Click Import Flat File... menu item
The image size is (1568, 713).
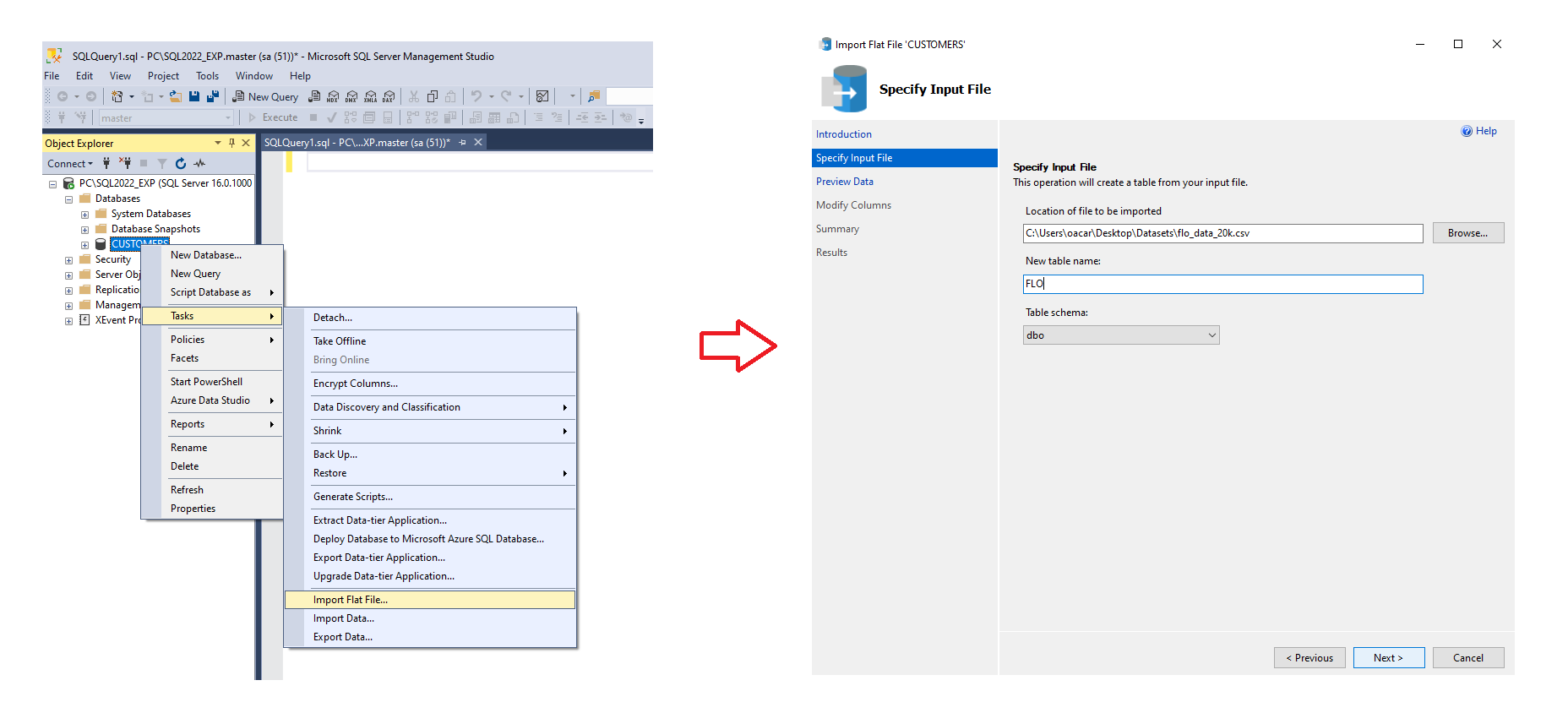[x=430, y=600]
